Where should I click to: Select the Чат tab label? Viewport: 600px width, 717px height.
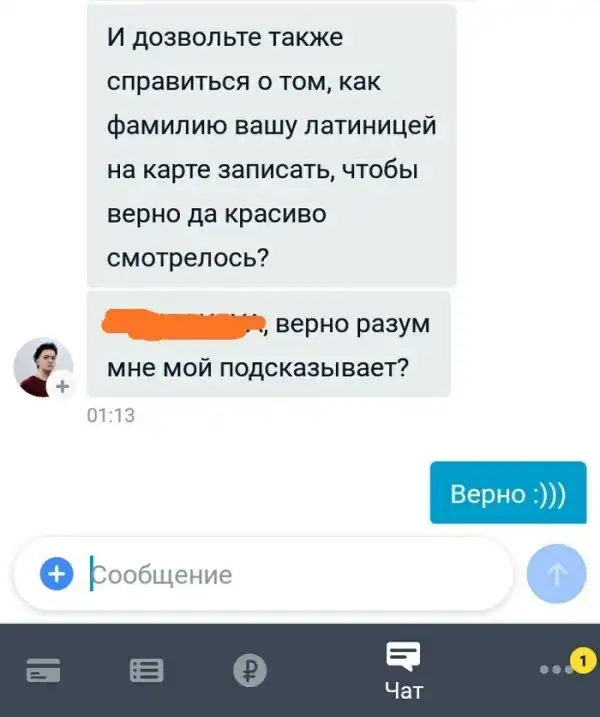[x=404, y=690]
